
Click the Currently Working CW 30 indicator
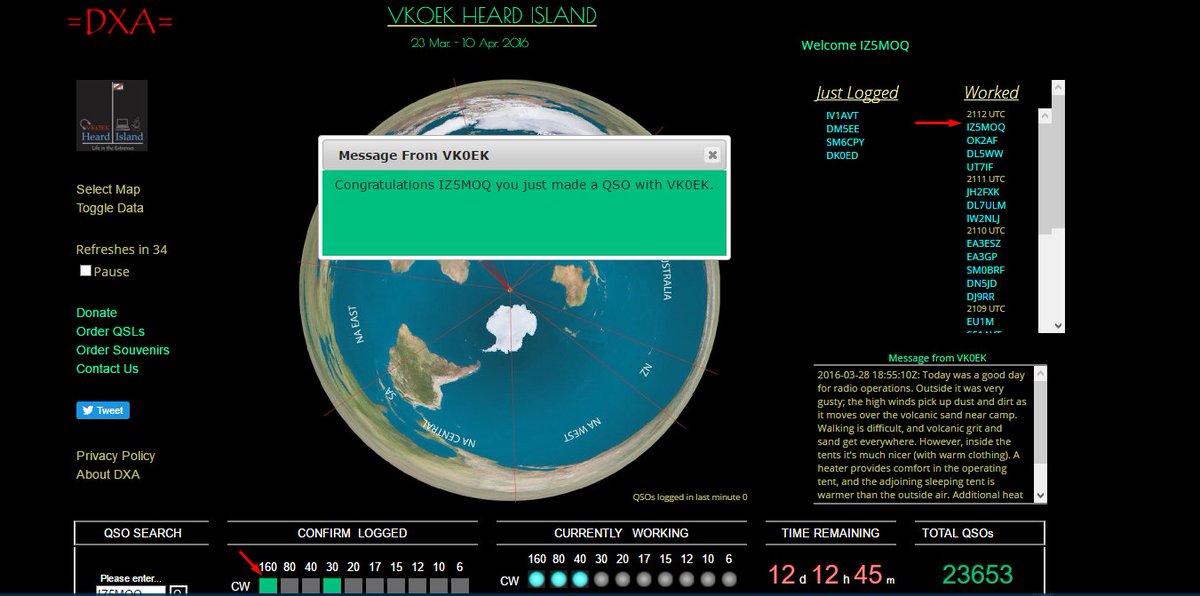(x=601, y=579)
